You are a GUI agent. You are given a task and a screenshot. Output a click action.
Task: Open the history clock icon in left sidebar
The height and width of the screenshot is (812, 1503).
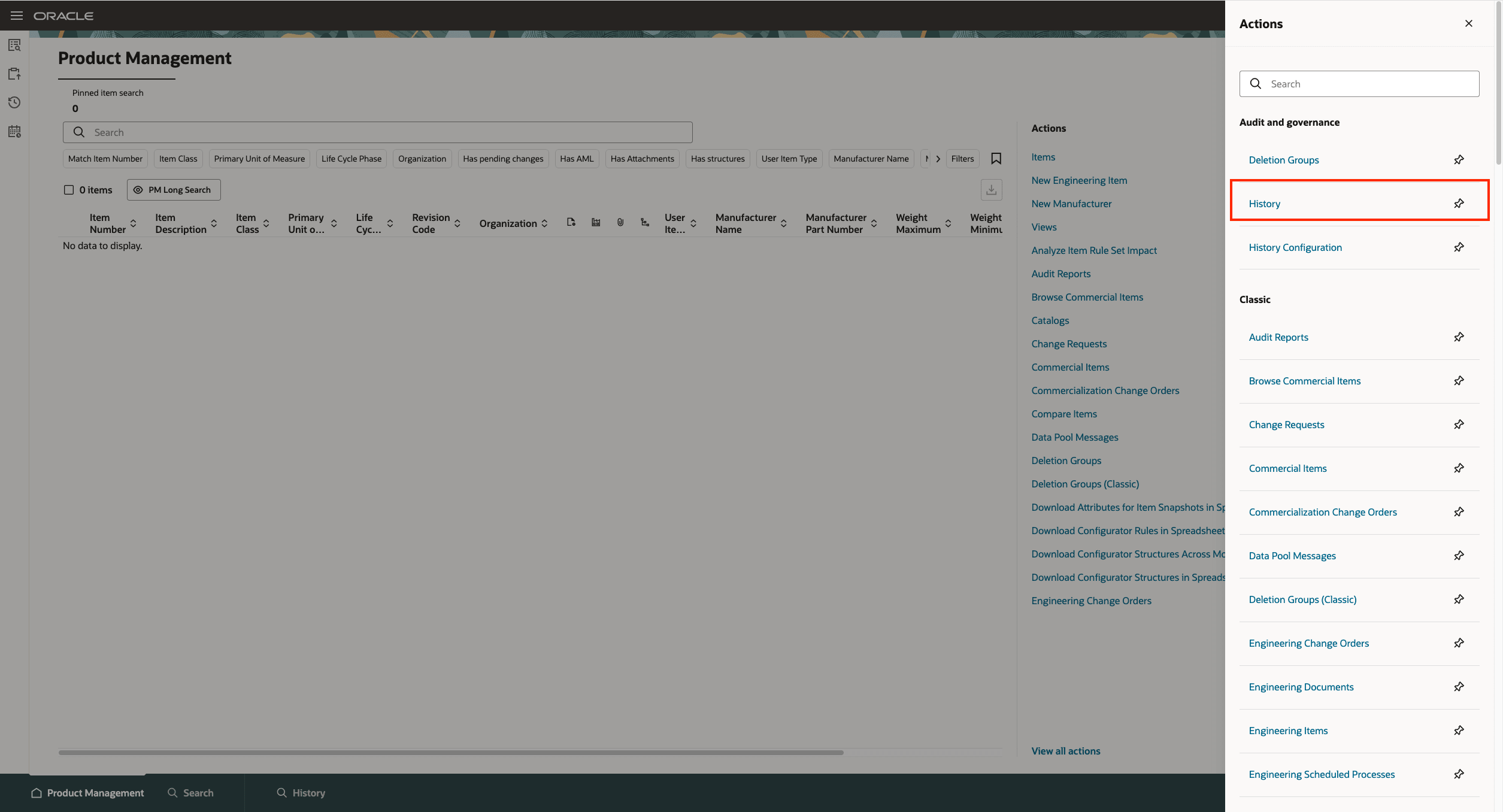coord(14,102)
